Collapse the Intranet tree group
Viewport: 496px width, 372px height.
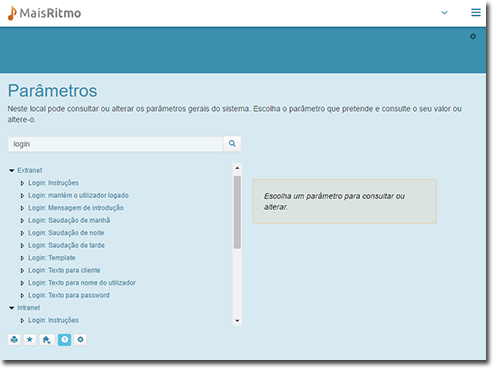[12, 308]
